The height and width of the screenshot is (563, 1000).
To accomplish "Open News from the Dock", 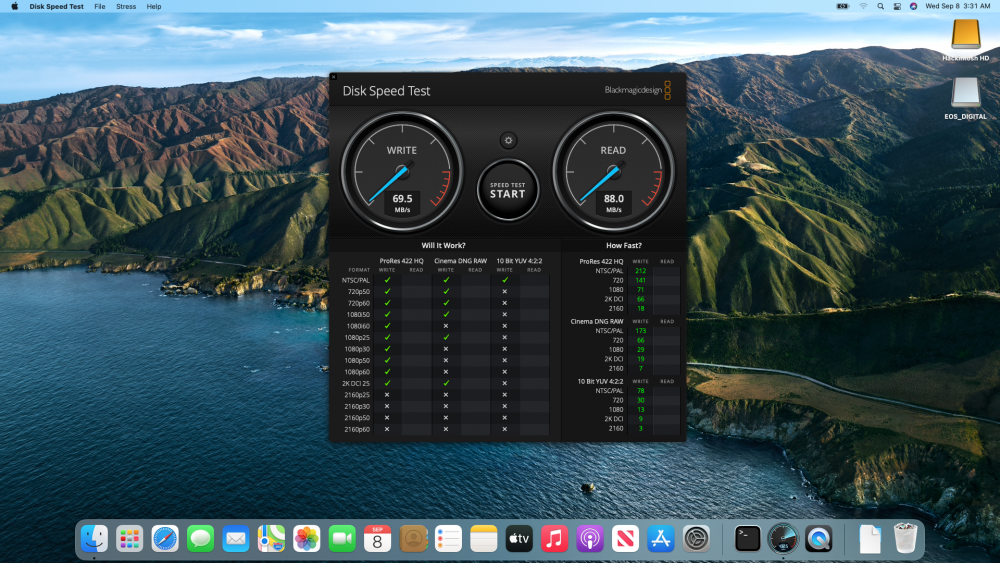I will [625, 539].
